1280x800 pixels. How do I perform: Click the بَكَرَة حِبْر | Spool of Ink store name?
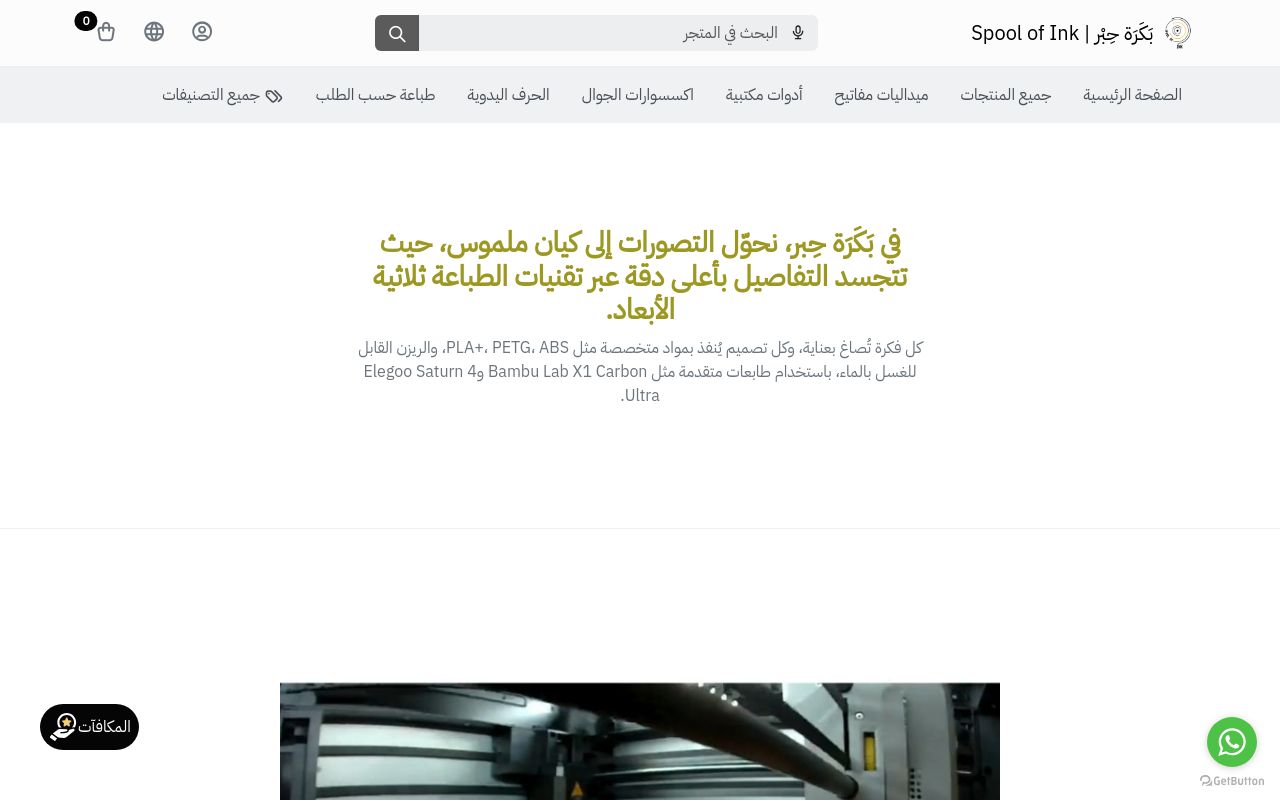pyautogui.click(x=1062, y=33)
